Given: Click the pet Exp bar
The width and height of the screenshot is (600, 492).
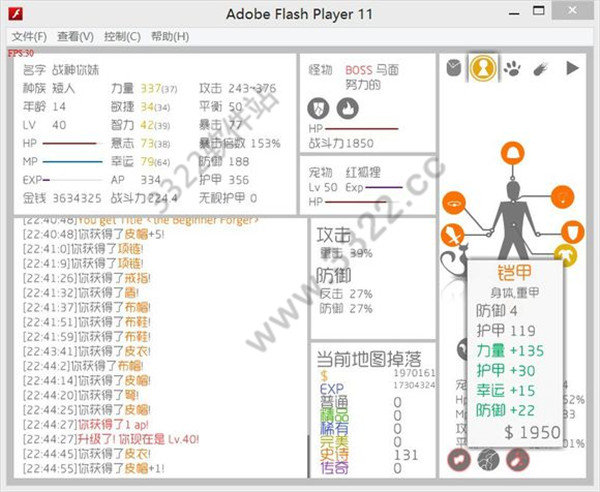Looking at the screenshot, I should click(384, 187).
